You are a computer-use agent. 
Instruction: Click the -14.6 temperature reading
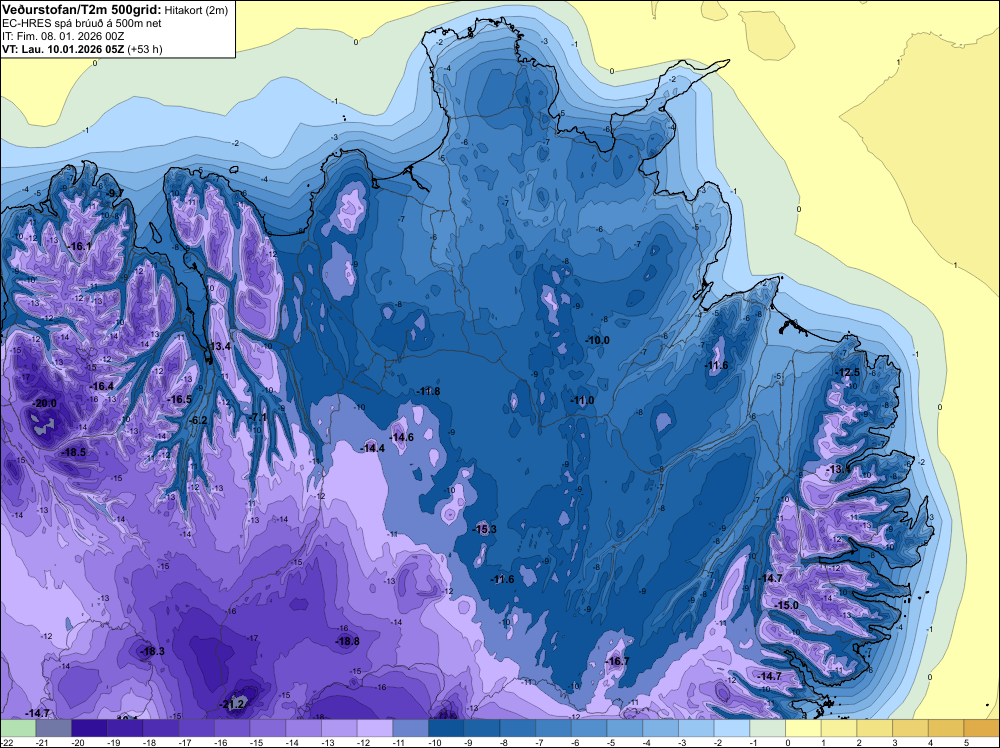pyautogui.click(x=402, y=437)
